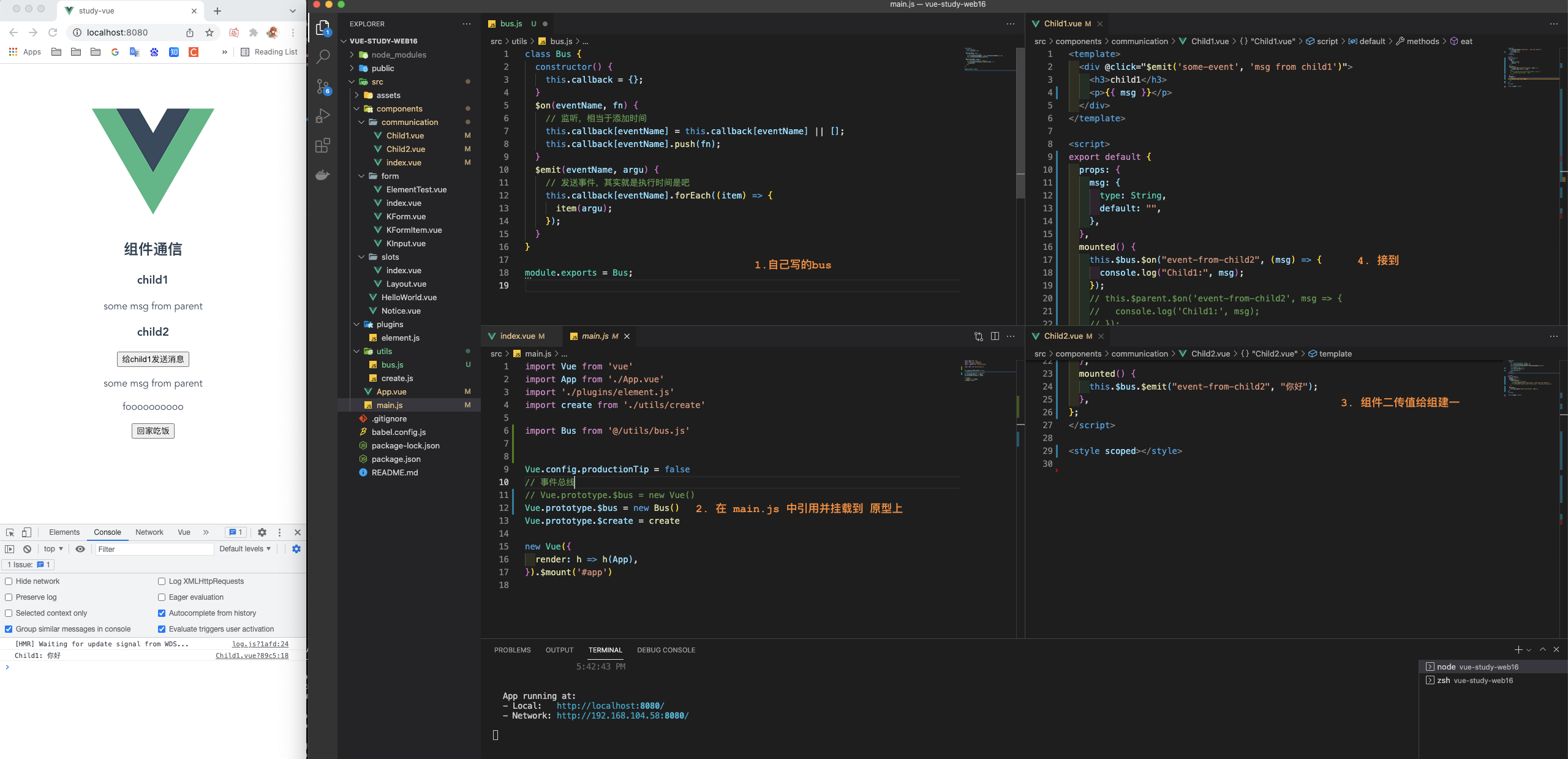Viewport: 1568px width, 759px height.
Task: Enable Preserve log checkbox
Action: (9, 597)
